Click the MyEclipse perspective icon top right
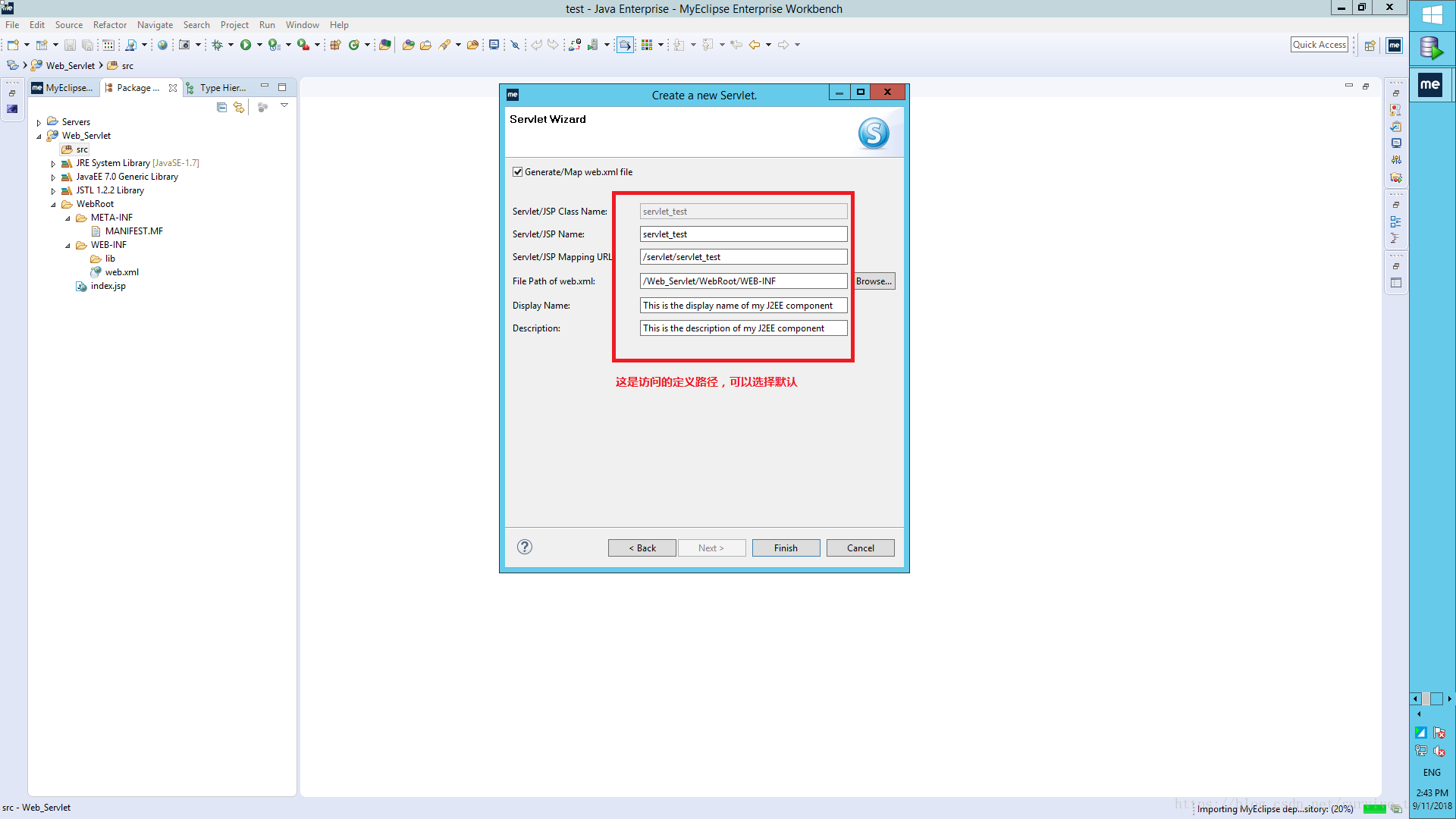Screen dimensions: 1456x819 point(1394,45)
